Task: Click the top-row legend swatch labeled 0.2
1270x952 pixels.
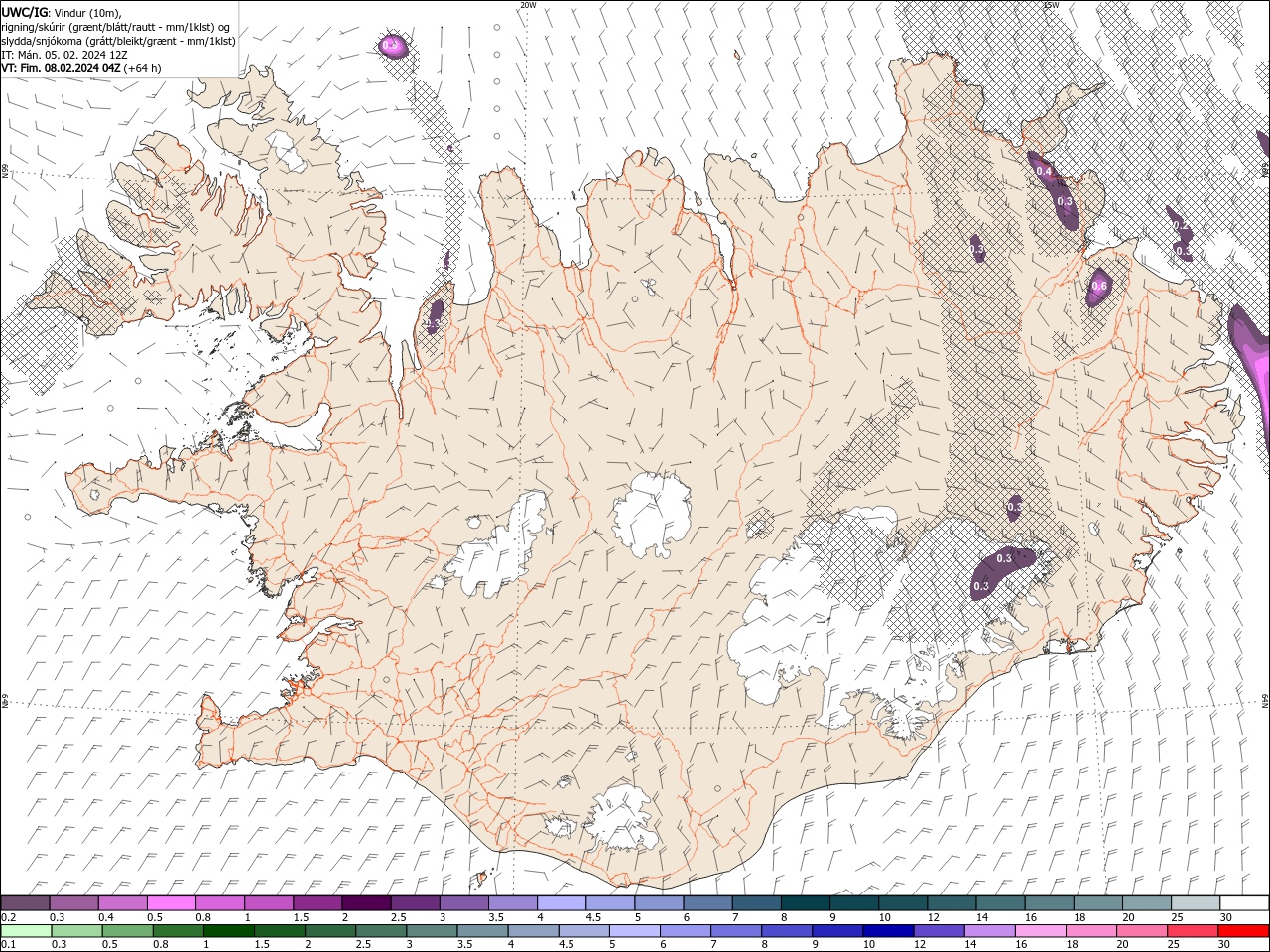Action: (x=26, y=903)
